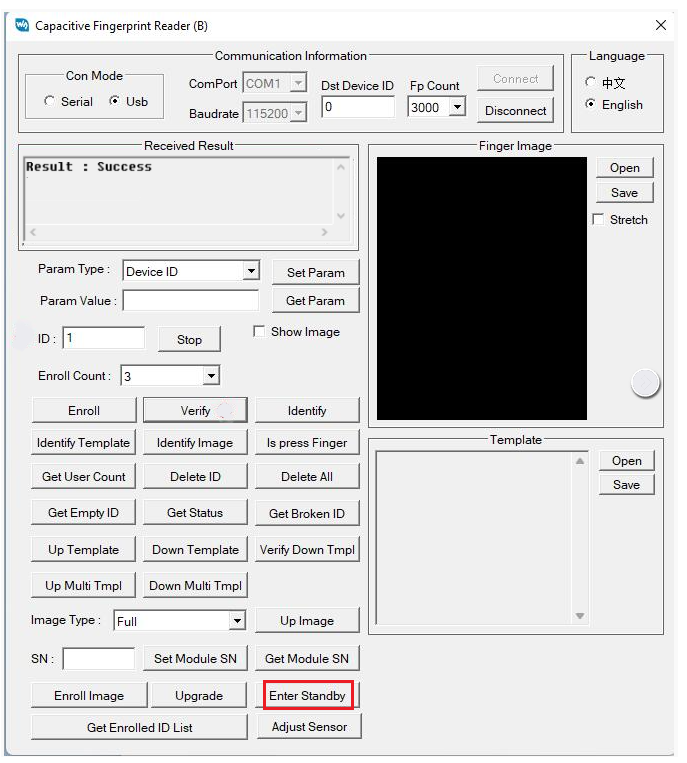Click the Enter Standby button
Viewport: 687px width, 763px height.
(307, 695)
